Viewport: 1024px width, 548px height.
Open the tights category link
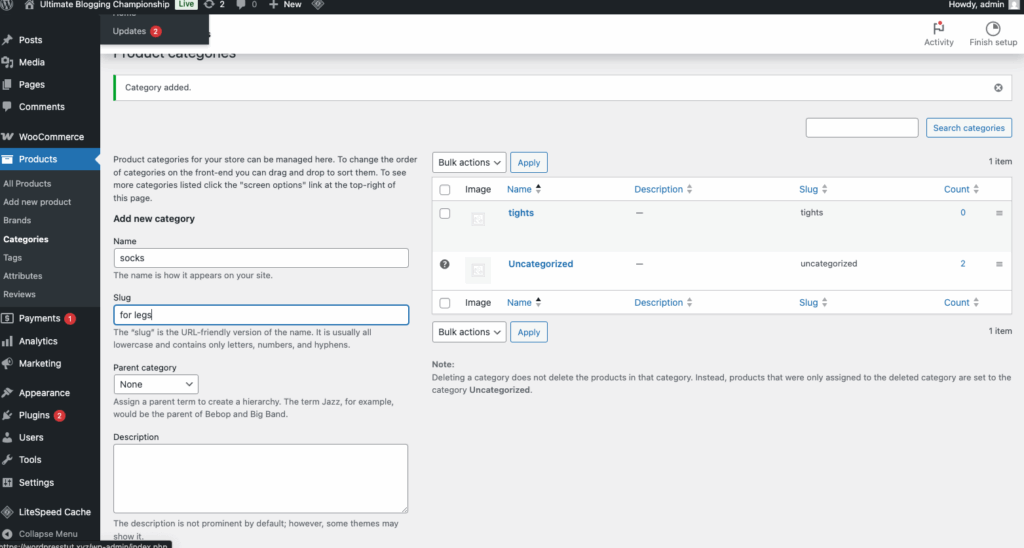click(x=521, y=212)
